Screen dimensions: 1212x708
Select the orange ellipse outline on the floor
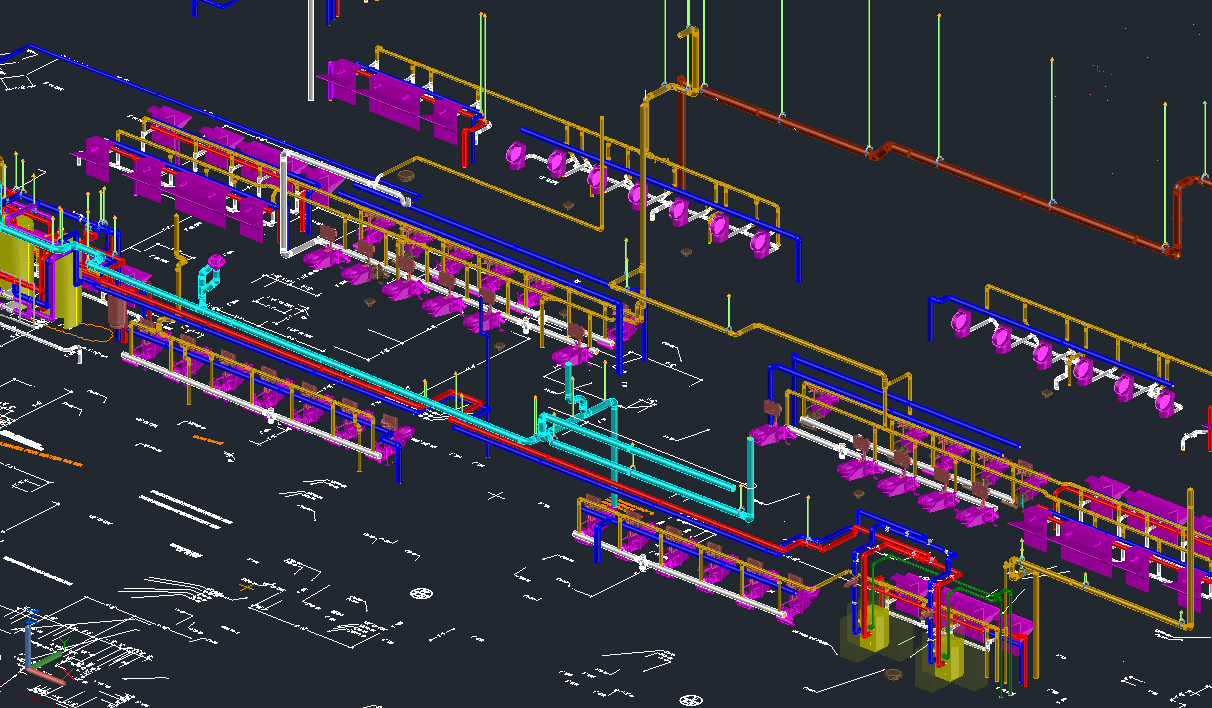(96, 332)
